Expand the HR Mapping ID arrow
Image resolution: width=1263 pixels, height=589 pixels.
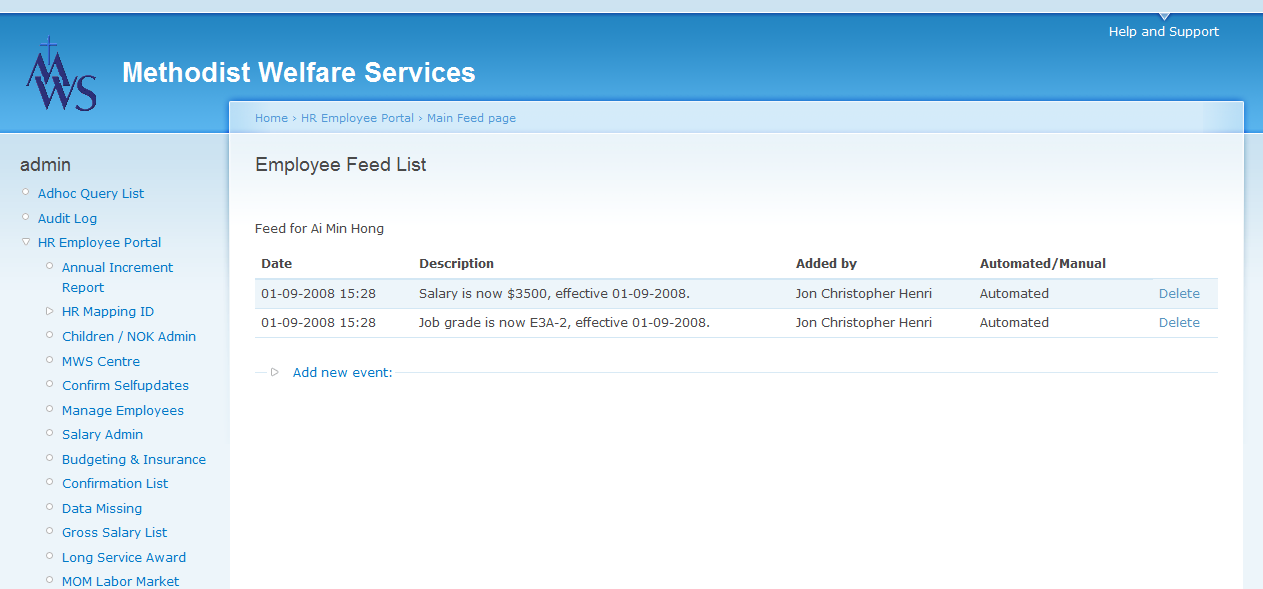coord(50,311)
